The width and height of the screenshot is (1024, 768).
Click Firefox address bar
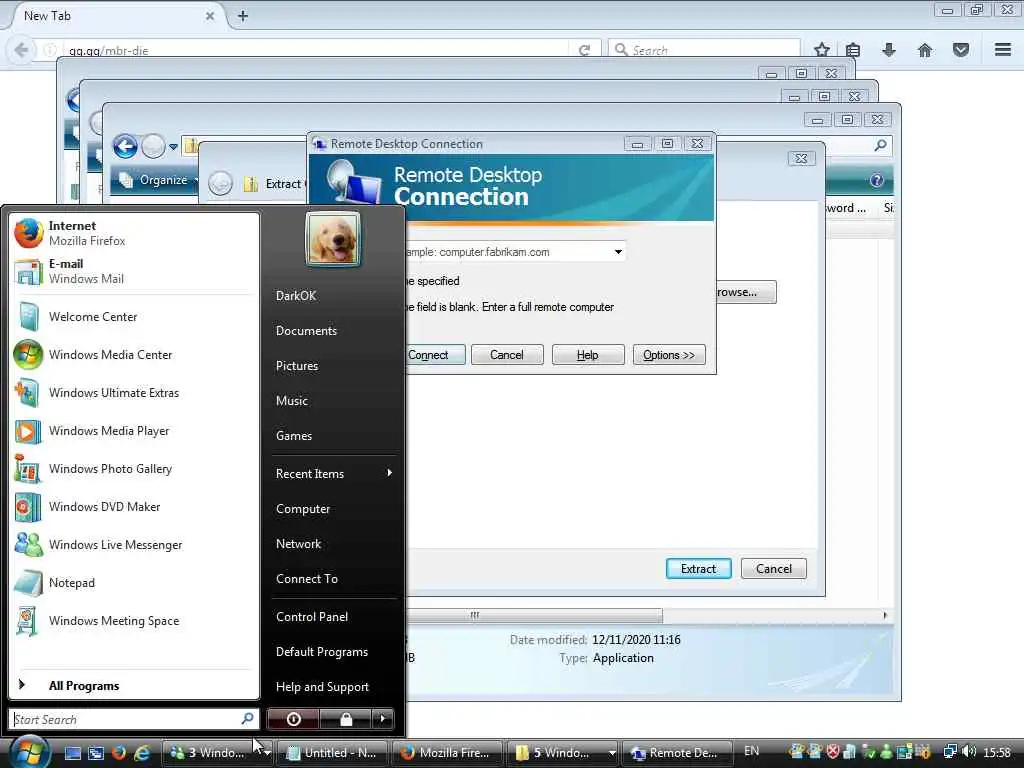click(x=317, y=50)
